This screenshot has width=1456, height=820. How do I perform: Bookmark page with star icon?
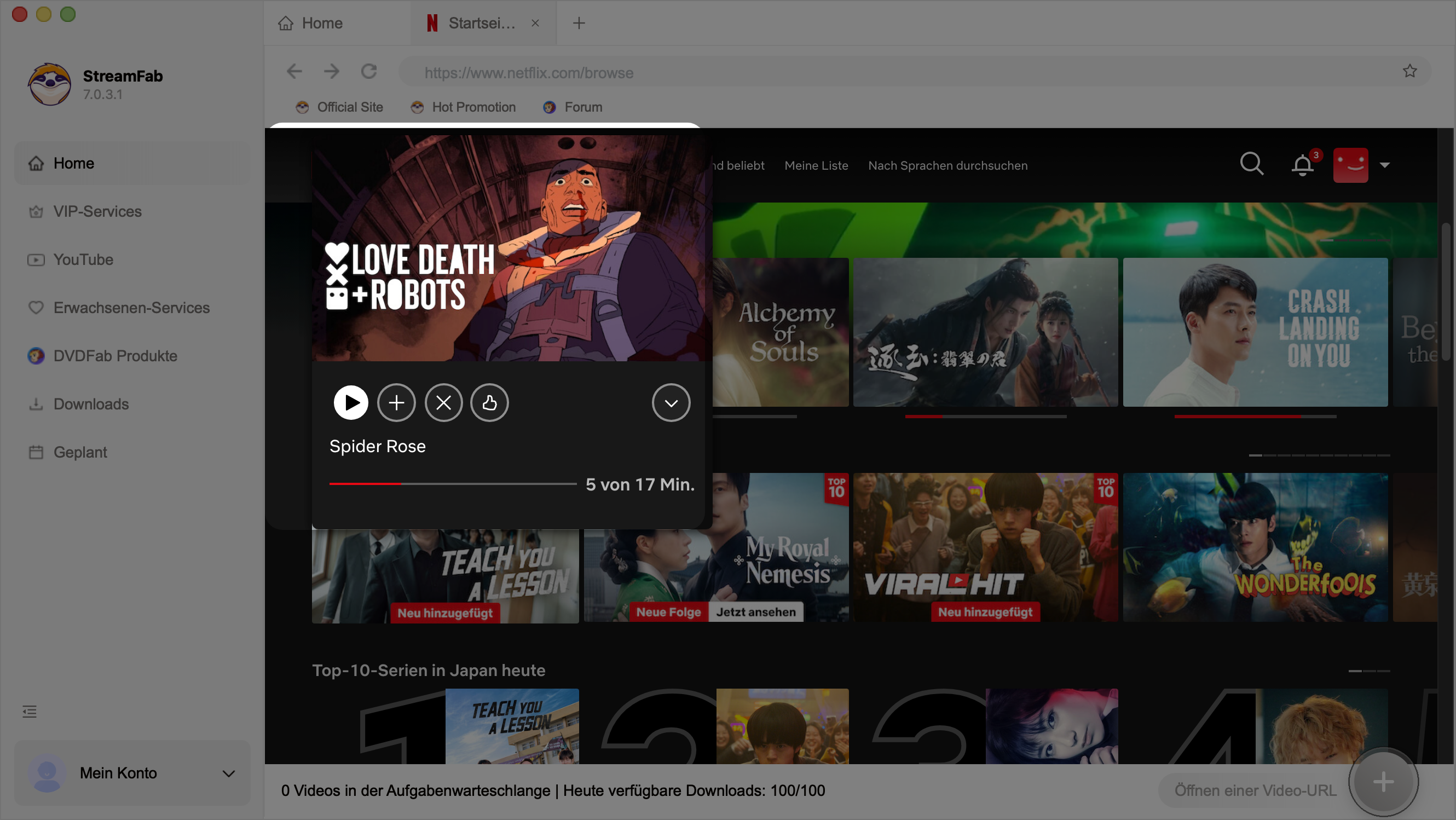point(1409,71)
